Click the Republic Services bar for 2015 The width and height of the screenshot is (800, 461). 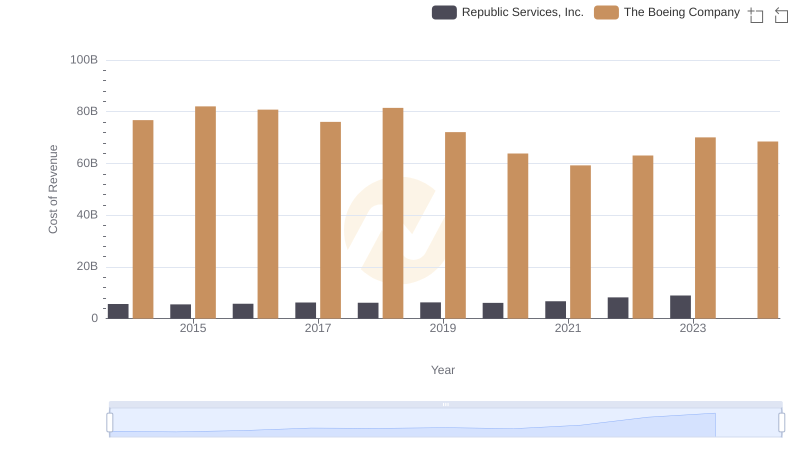pyautogui.click(x=181, y=311)
